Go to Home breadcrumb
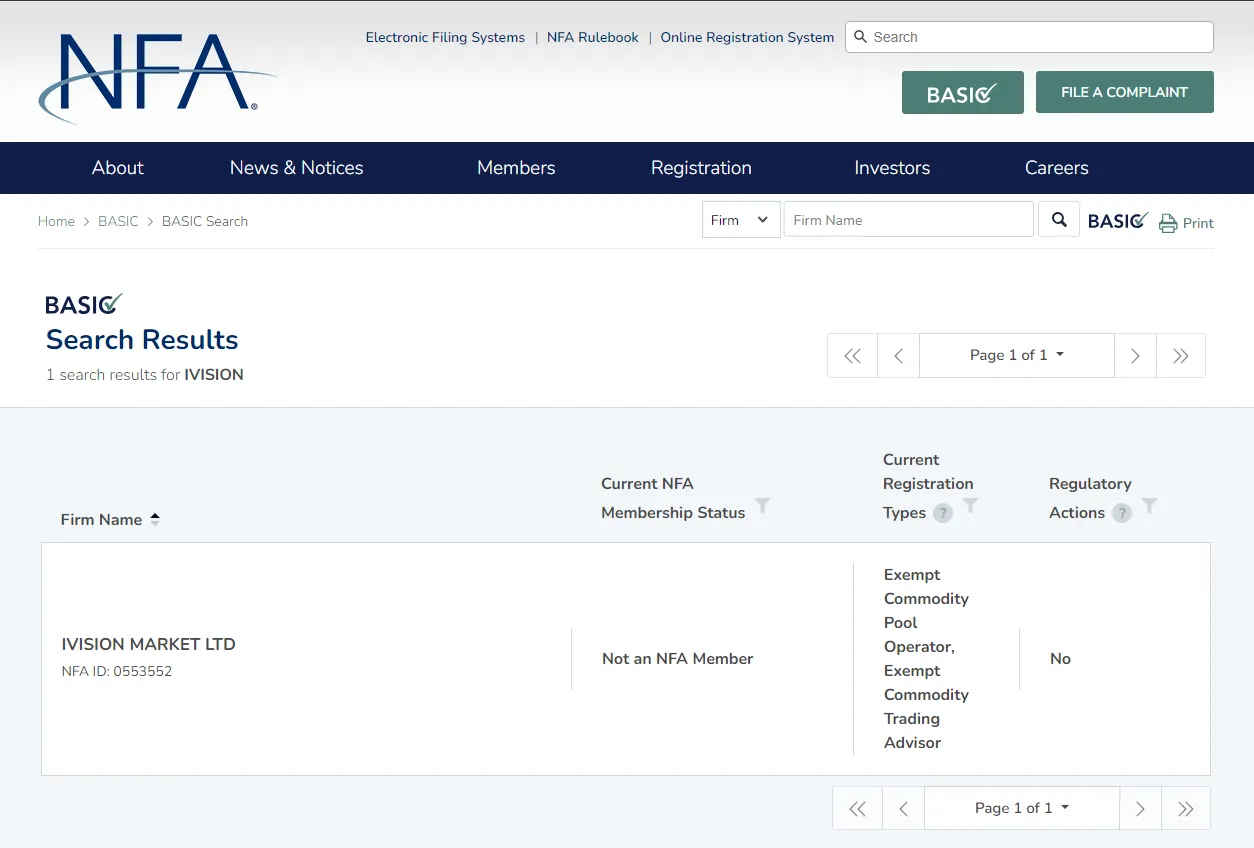 (56, 221)
